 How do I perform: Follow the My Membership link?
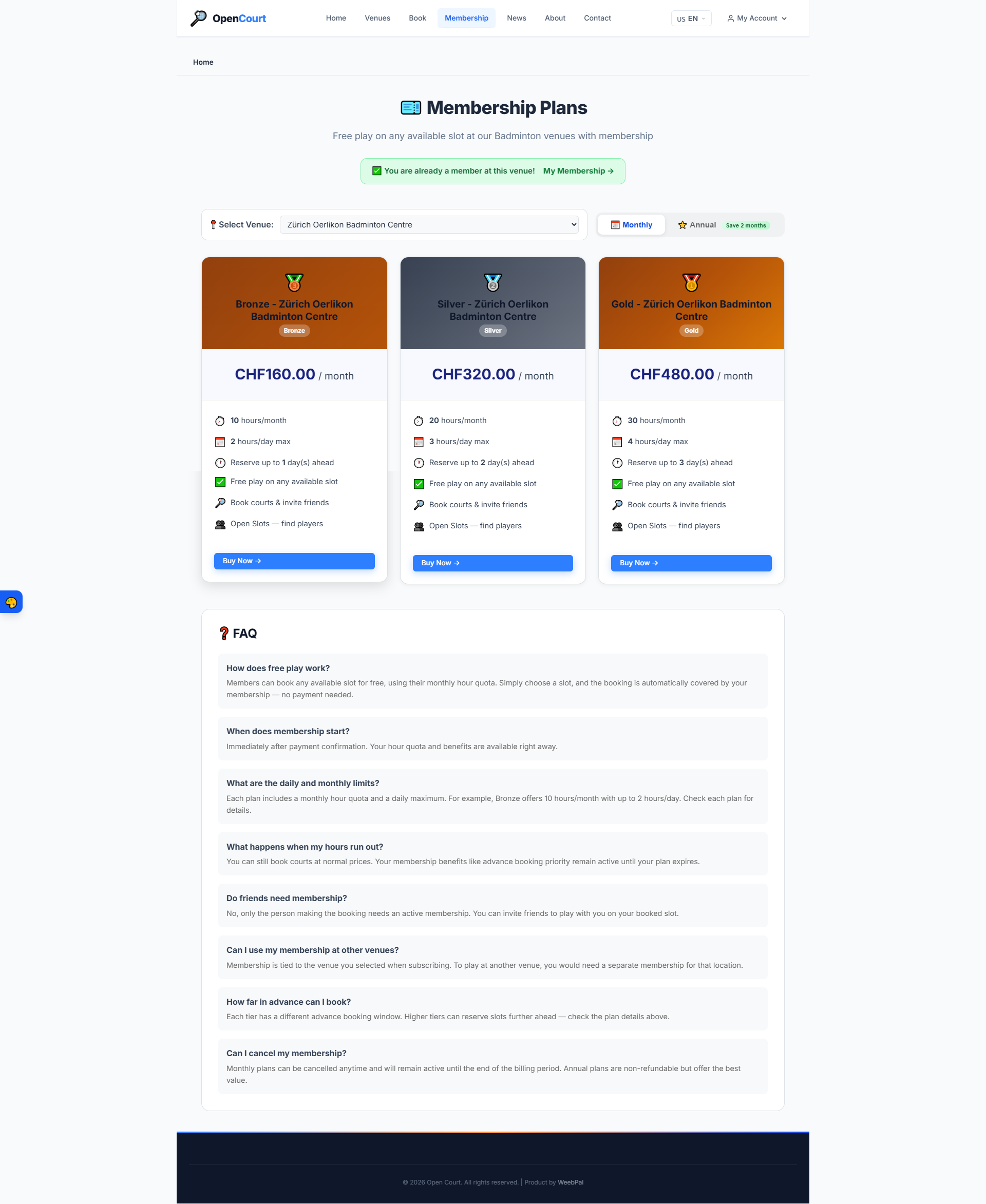(578, 171)
